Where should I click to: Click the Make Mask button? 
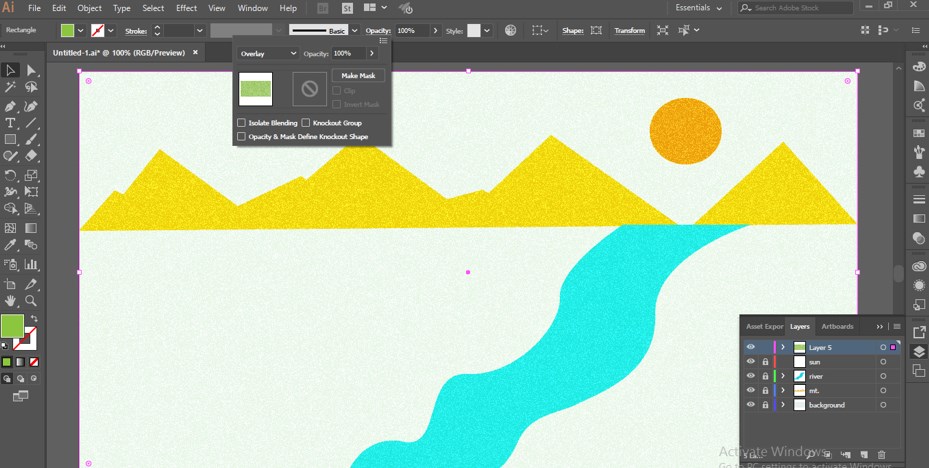pos(358,75)
